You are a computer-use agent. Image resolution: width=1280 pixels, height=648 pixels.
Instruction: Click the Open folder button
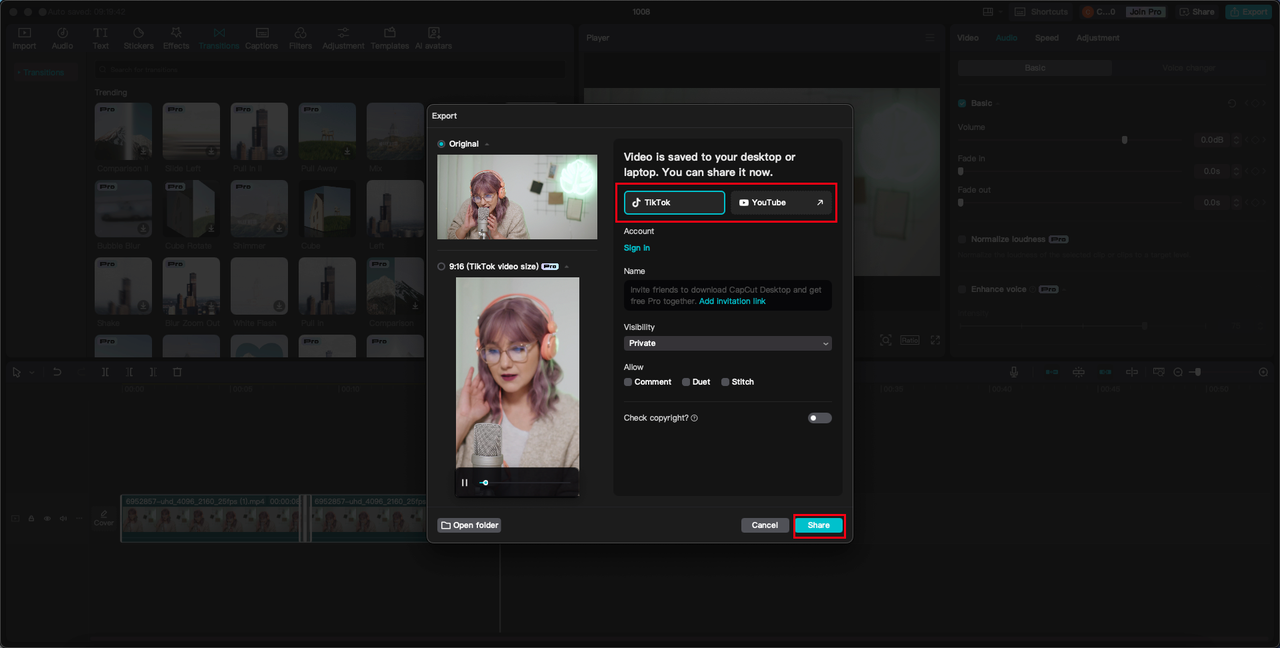click(x=469, y=525)
